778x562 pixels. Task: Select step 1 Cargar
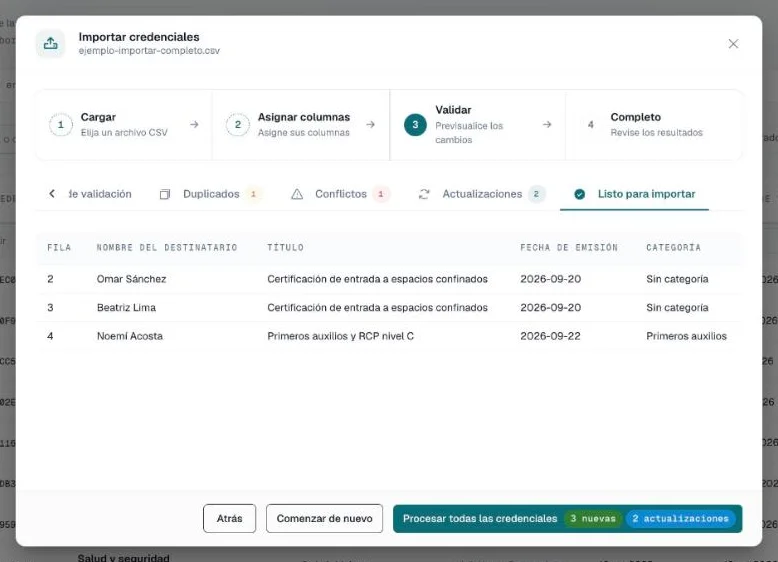pos(124,125)
